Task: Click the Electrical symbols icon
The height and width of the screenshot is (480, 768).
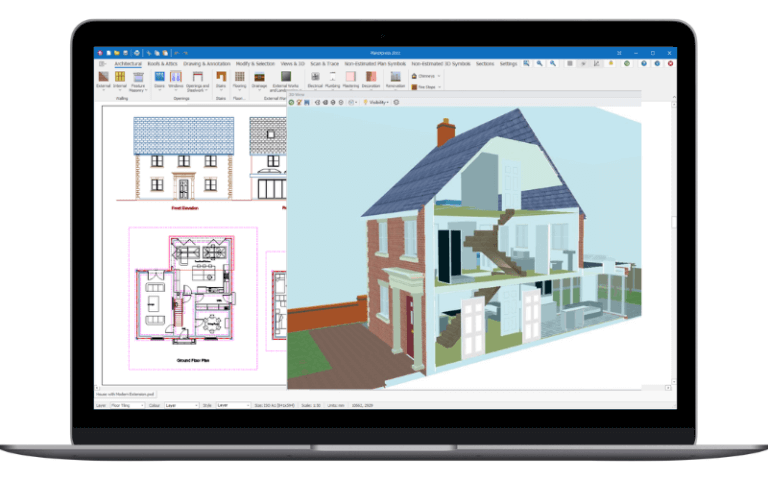Action: click(x=315, y=76)
